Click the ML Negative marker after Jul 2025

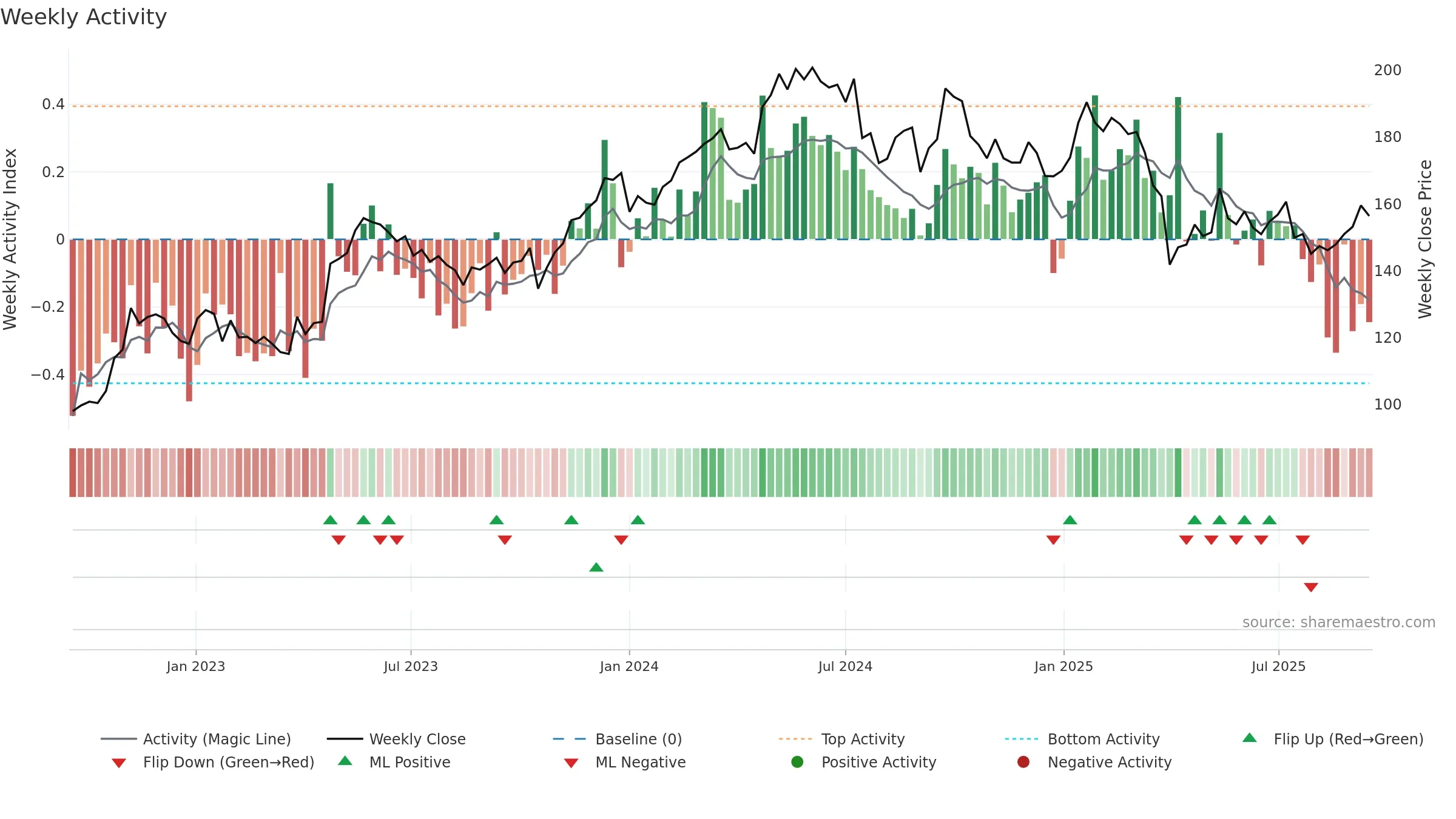[x=1311, y=587]
